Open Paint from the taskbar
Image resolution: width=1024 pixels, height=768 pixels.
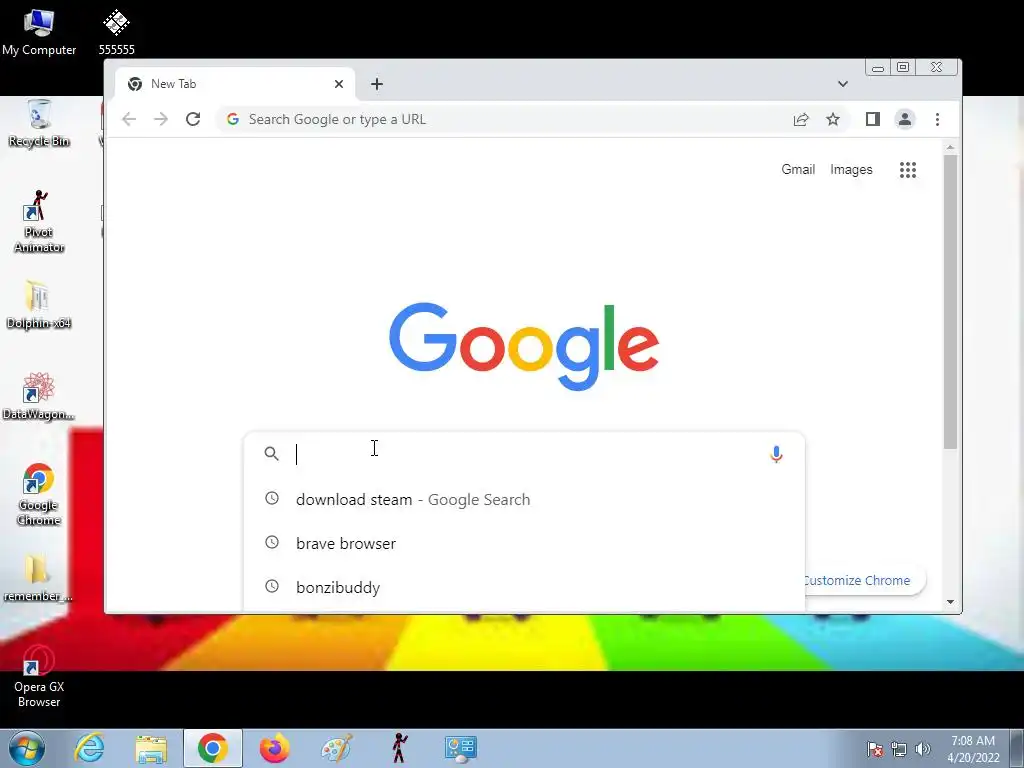tap(336, 748)
